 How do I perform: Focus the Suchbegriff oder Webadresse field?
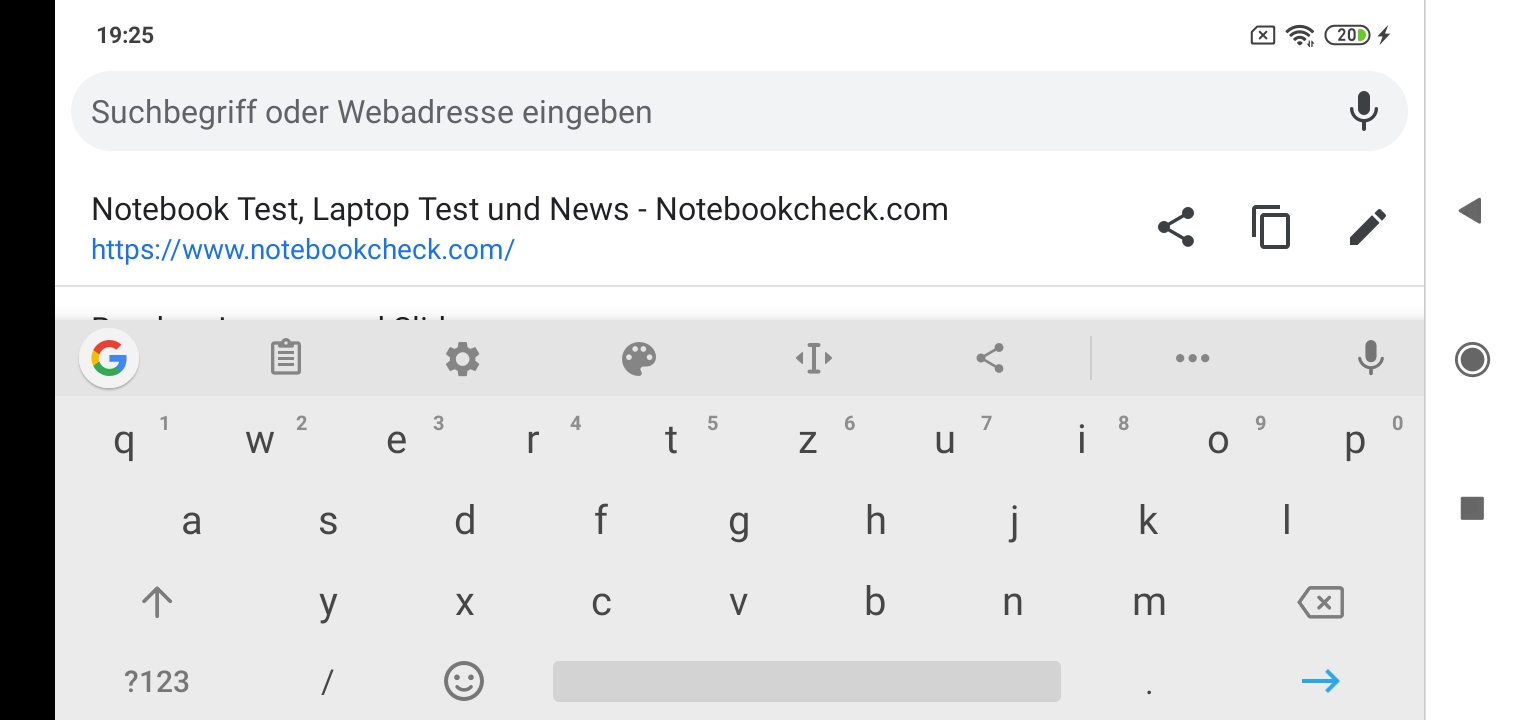click(700, 111)
